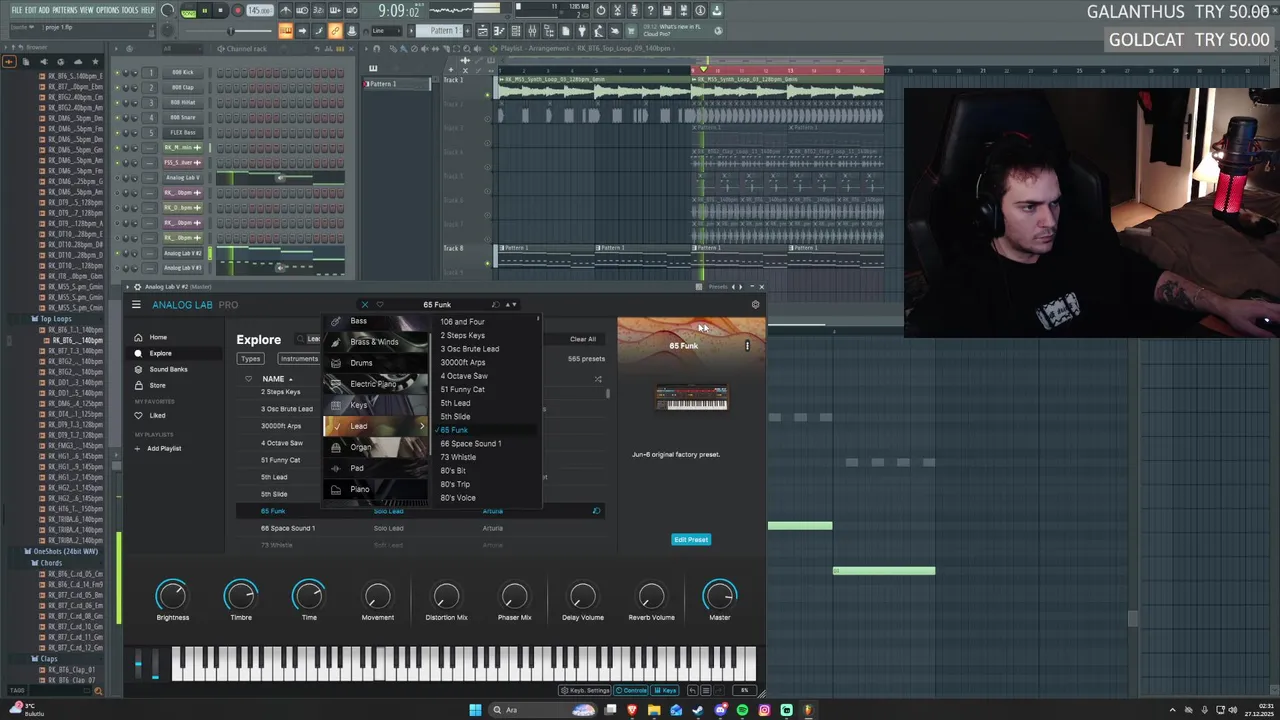The height and width of the screenshot is (720, 1280).
Task: Click the FL Studio record button
Action: (x=237, y=11)
